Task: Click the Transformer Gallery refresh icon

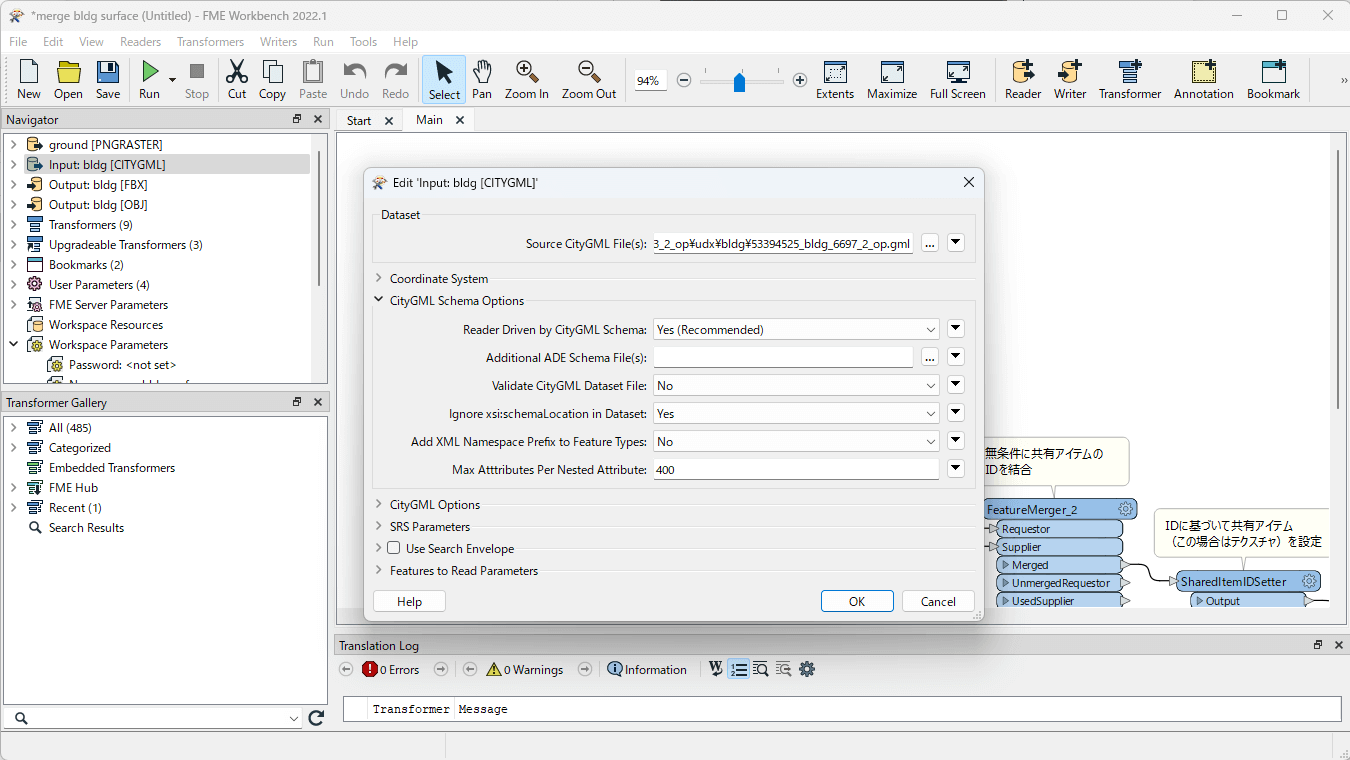Action: pyautogui.click(x=316, y=718)
